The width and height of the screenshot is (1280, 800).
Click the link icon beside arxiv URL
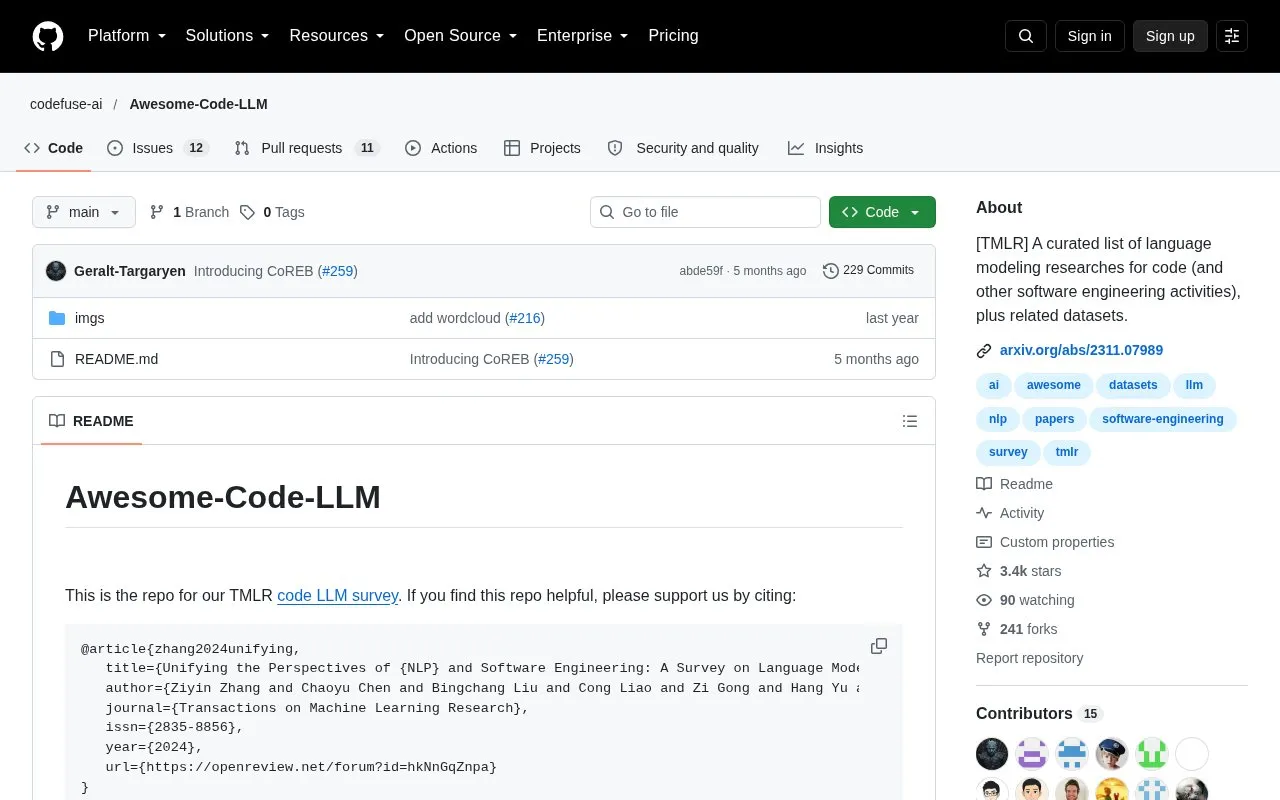tap(984, 351)
